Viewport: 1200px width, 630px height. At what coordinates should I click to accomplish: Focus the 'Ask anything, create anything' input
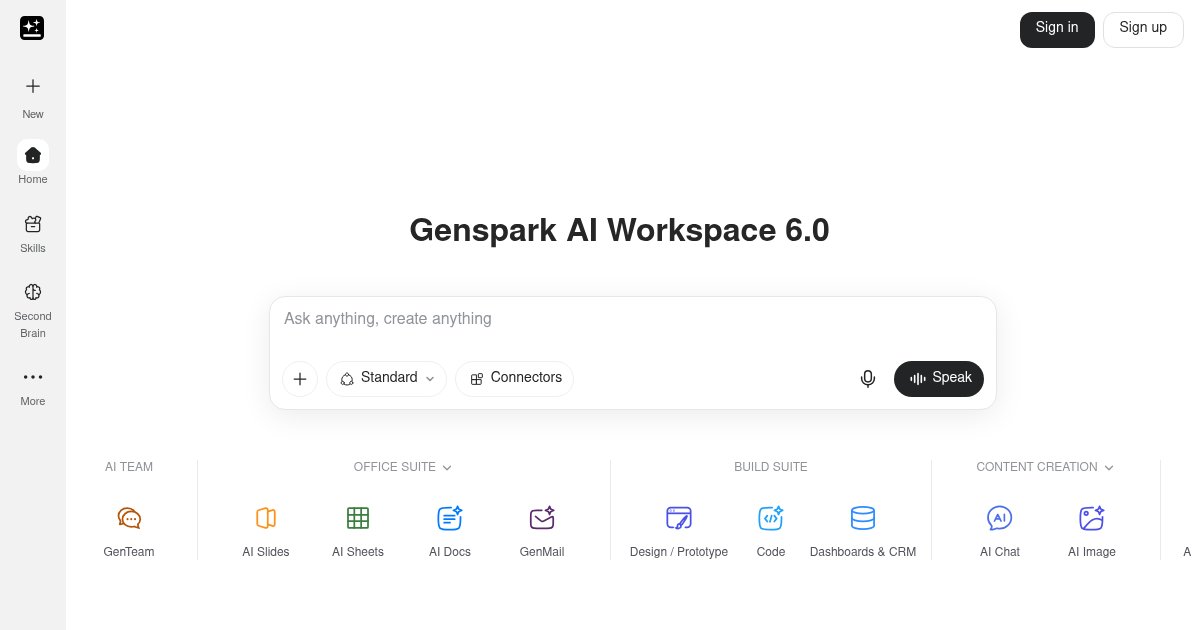point(632,319)
